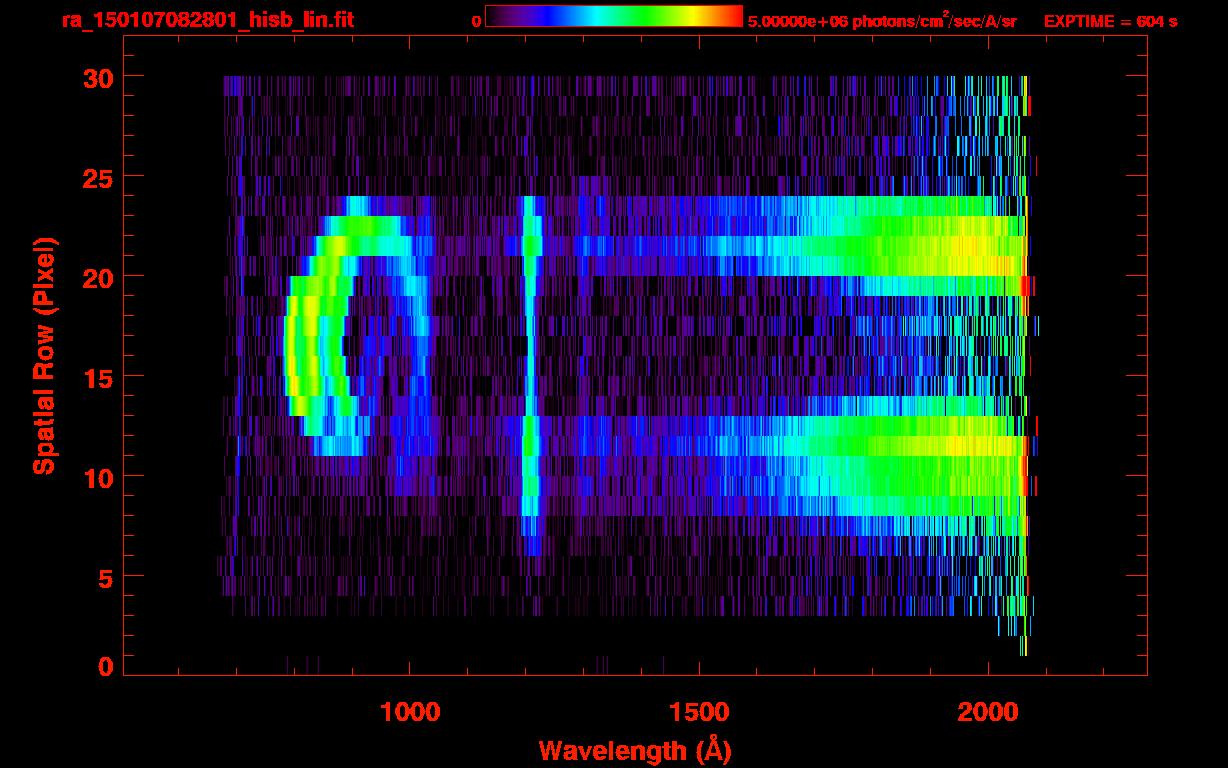Click the 2000 wavelength tick label
This screenshot has height=768, width=1228.
click(x=988, y=711)
